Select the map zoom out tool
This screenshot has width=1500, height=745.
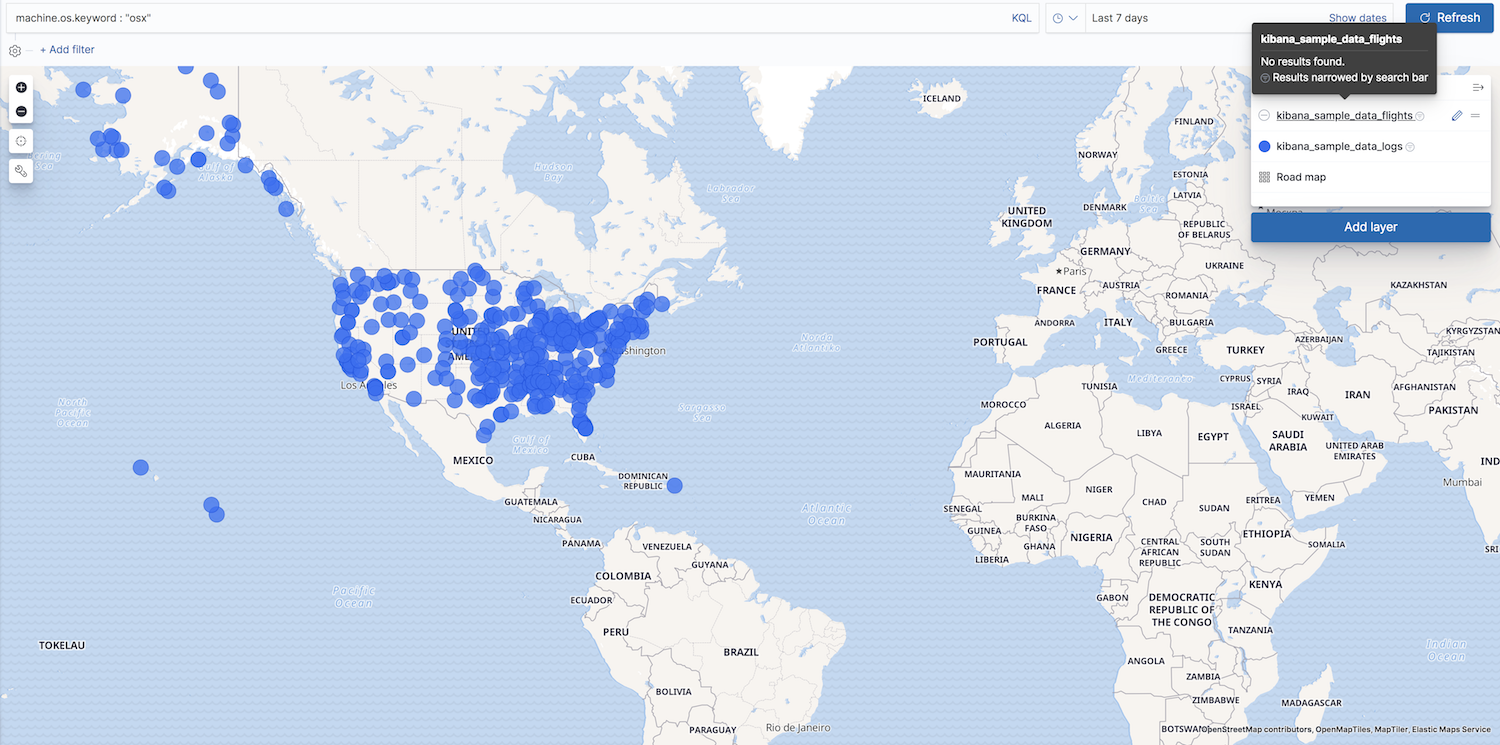20,111
